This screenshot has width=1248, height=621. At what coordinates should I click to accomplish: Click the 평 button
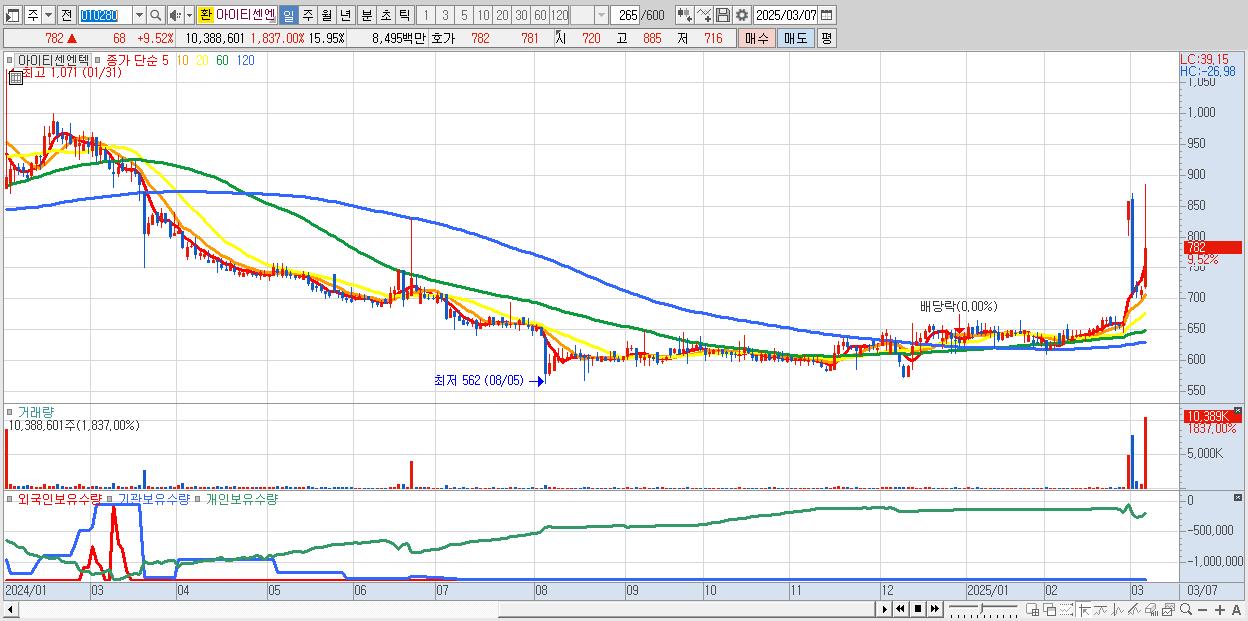pos(826,38)
